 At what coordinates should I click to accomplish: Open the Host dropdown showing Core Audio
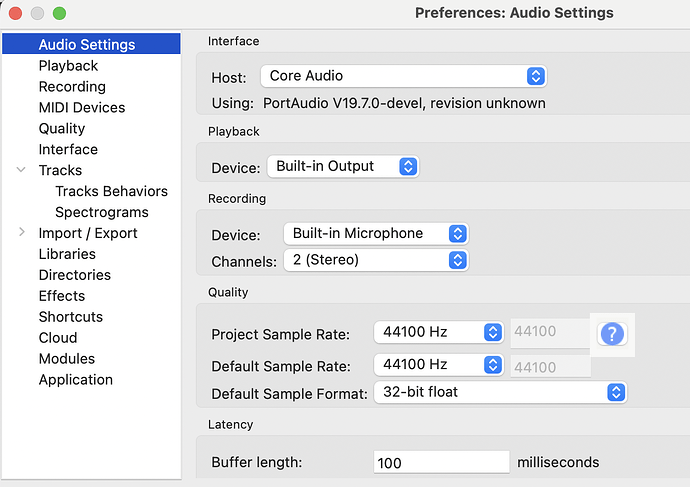(403, 76)
